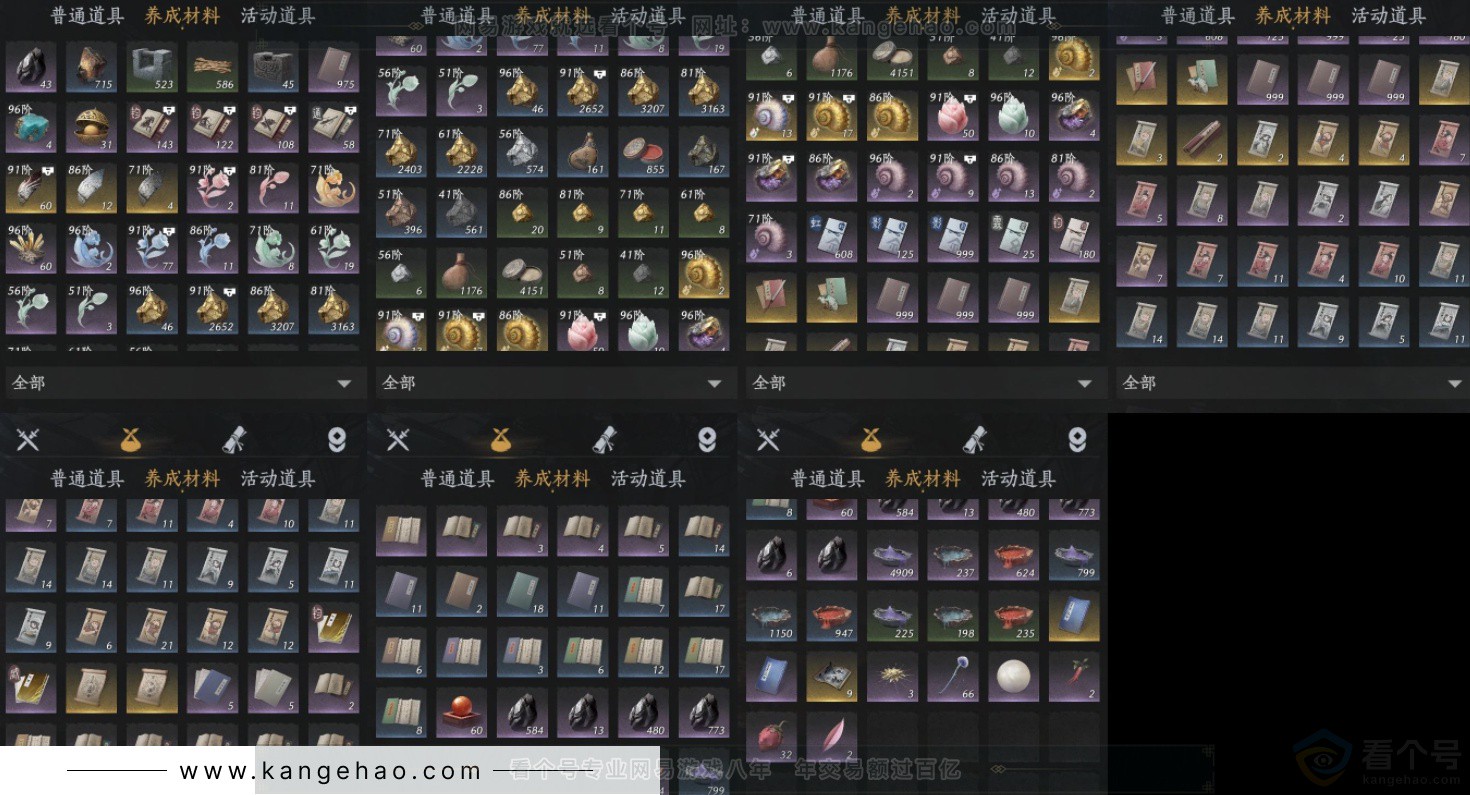The width and height of the screenshot is (1470, 795).
Task: Select the ore item with count 715
Action: [91, 67]
